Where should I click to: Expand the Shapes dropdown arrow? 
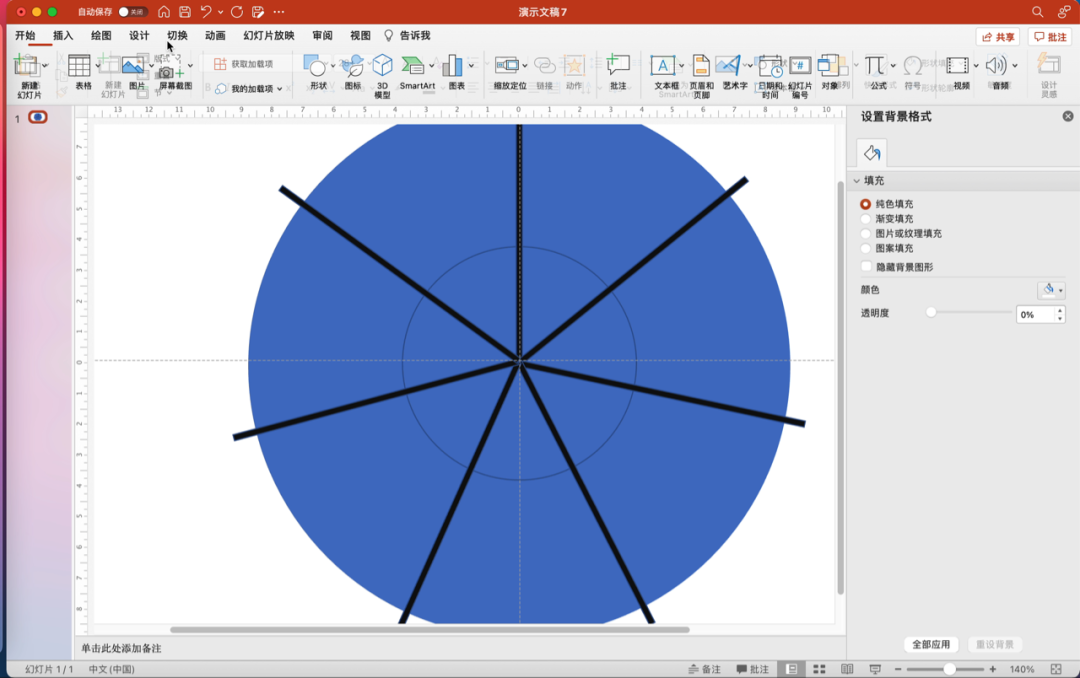333,65
